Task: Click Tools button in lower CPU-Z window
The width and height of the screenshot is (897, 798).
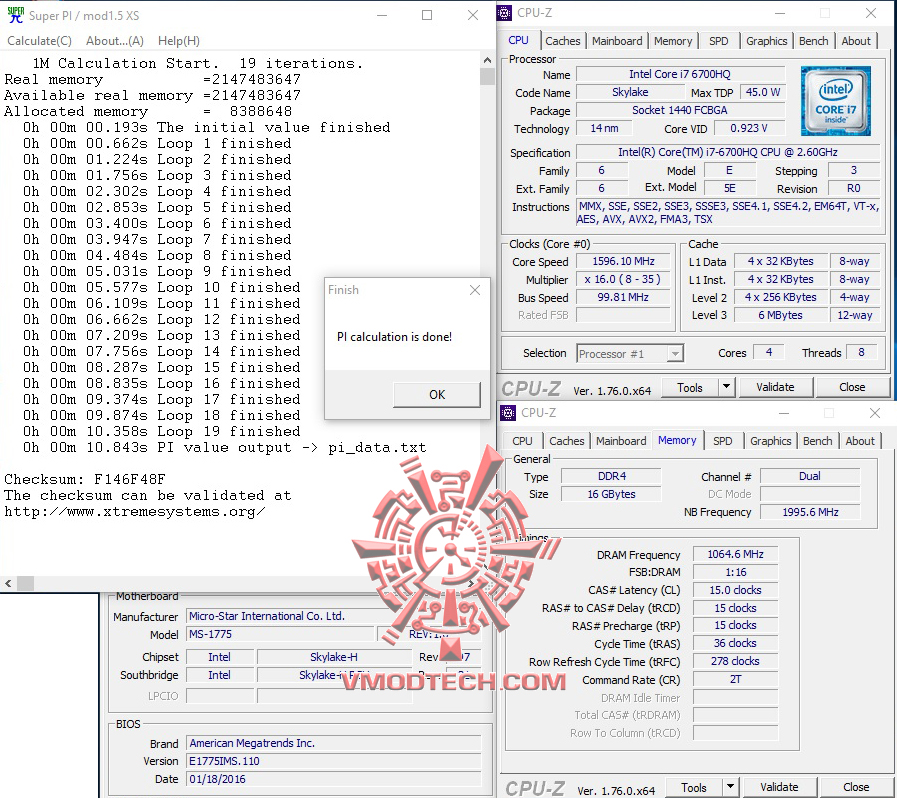Action: pyautogui.click(x=693, y=788)
